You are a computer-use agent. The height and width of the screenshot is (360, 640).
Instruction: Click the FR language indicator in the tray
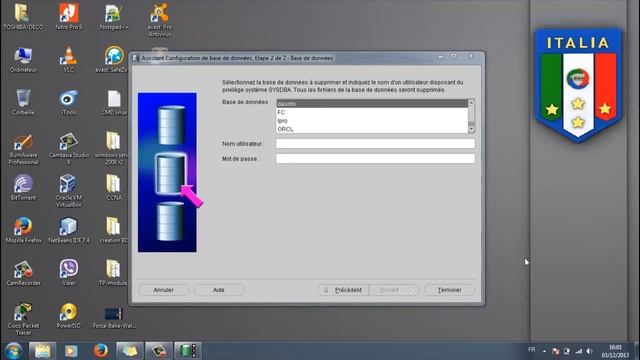pyautogui.click(x=531, y=350)
